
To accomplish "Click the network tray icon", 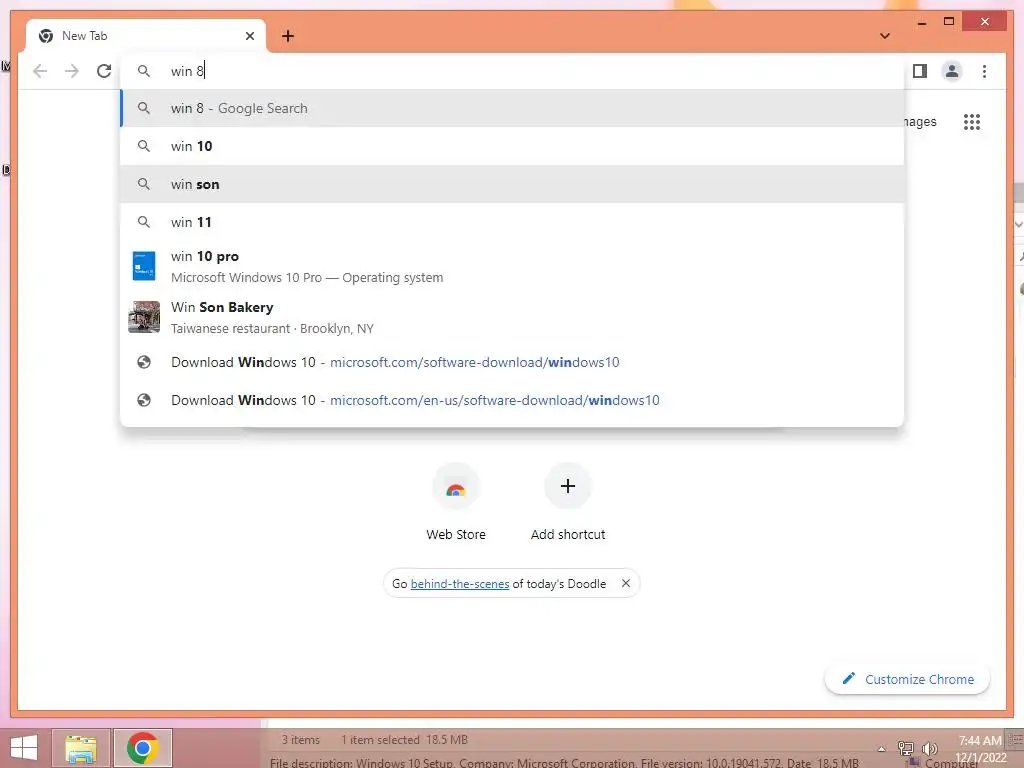I will coord(905,748).
